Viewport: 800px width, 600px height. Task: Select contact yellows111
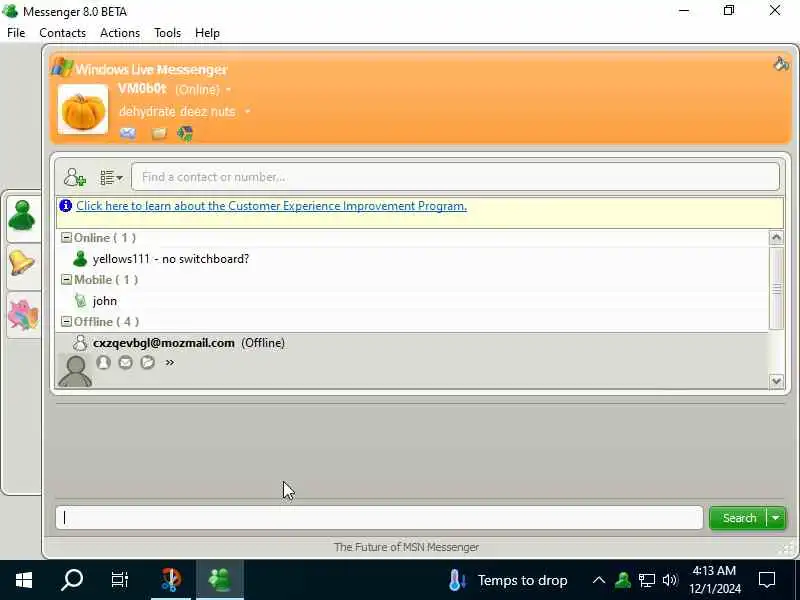click(411, 259)
